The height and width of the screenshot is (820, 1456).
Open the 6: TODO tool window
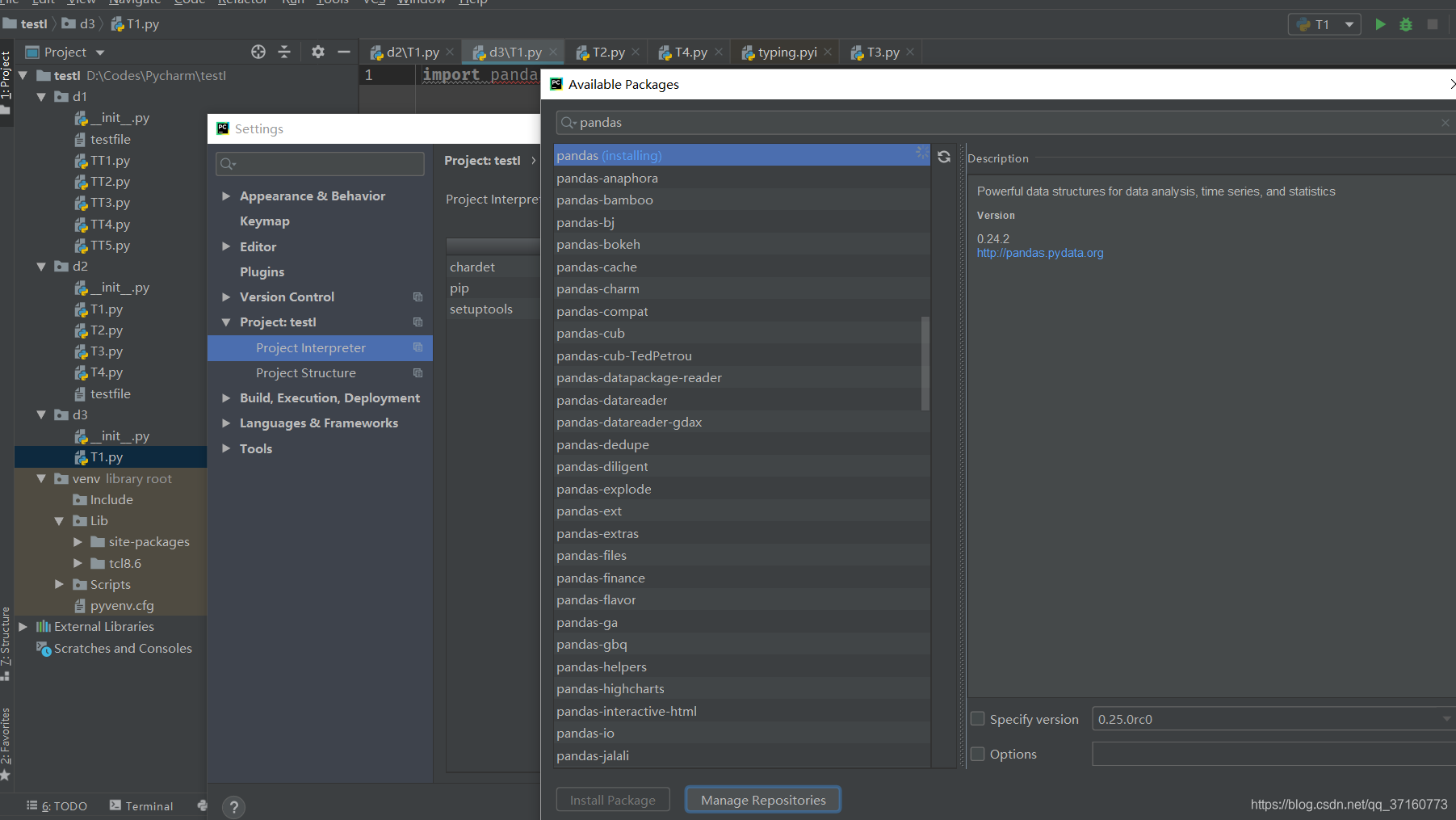(57, 805)
